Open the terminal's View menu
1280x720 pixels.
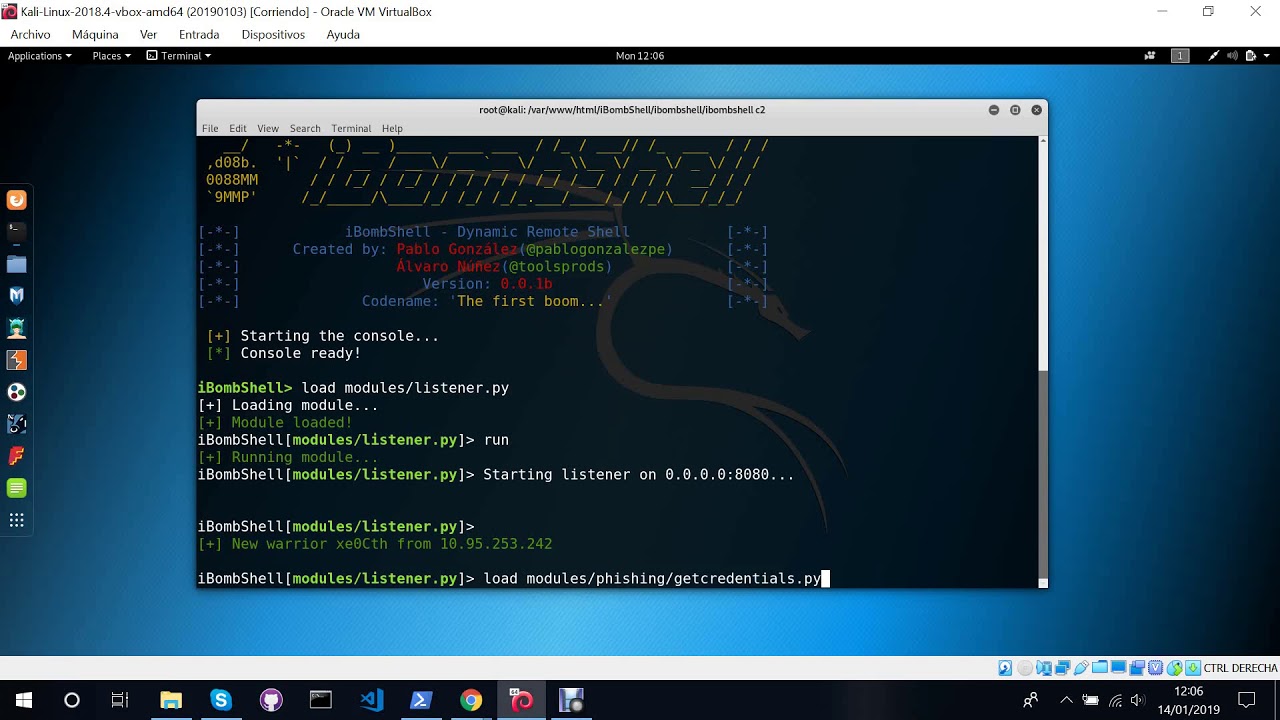click(268, 128)
